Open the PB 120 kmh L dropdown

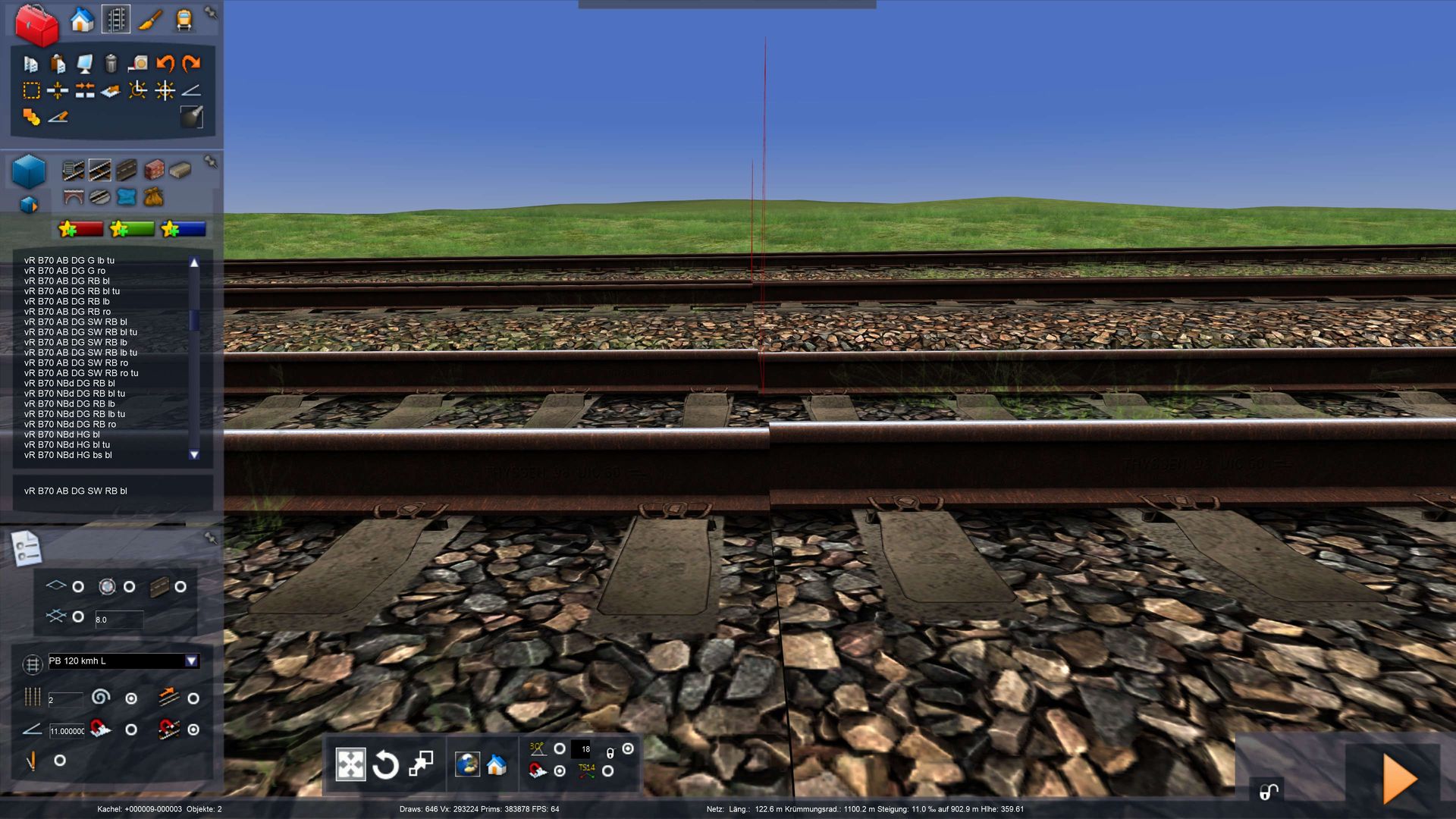(x=191, y=661)
